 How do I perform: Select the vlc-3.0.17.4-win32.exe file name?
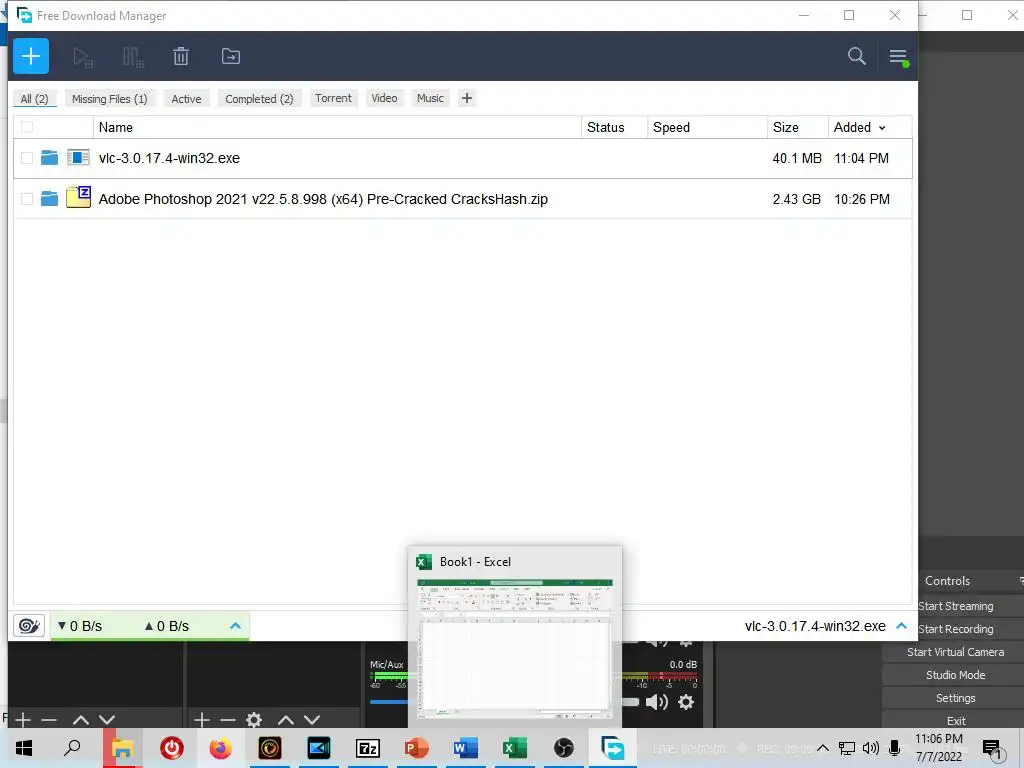pos(169,158)
